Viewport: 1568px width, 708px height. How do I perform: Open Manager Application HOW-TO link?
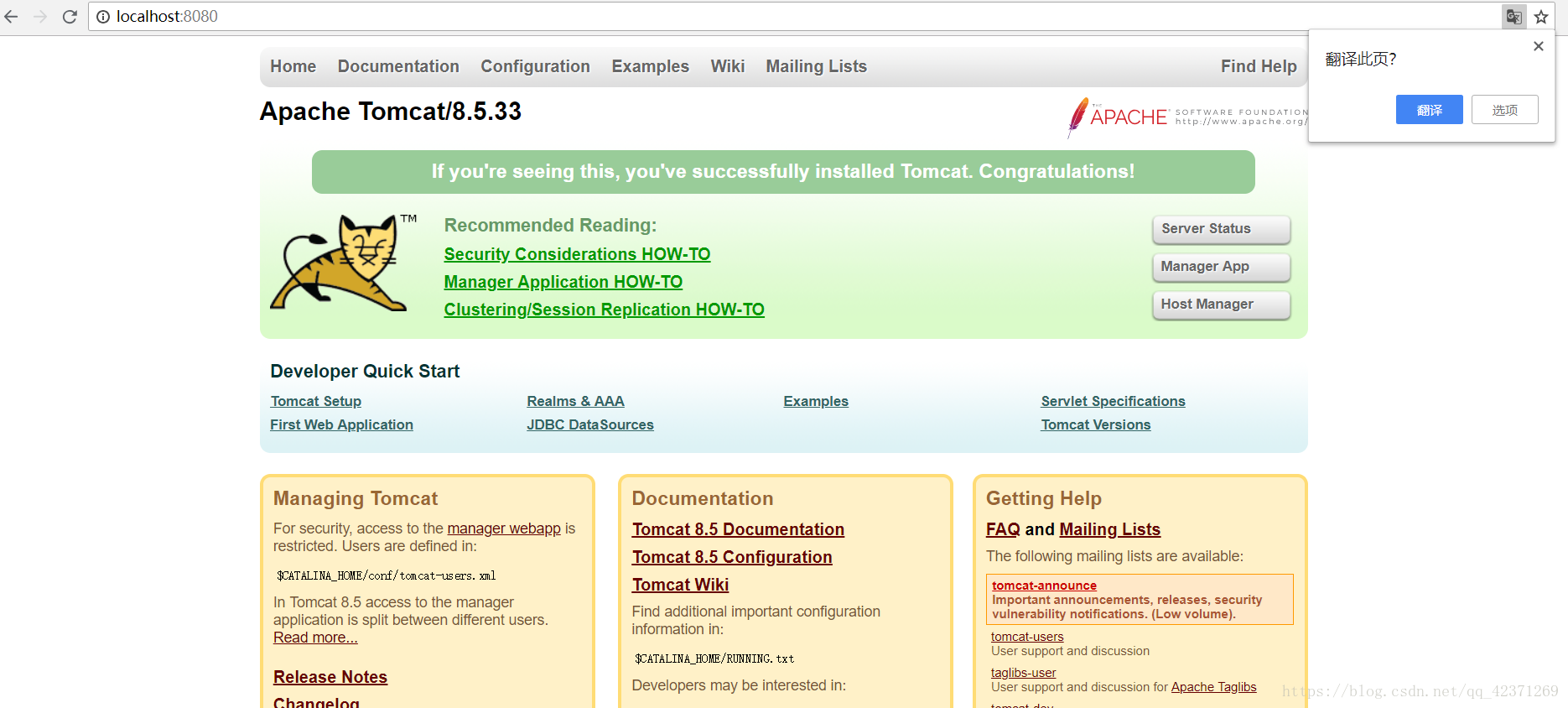pyautogui.click(x=563, y=282)
